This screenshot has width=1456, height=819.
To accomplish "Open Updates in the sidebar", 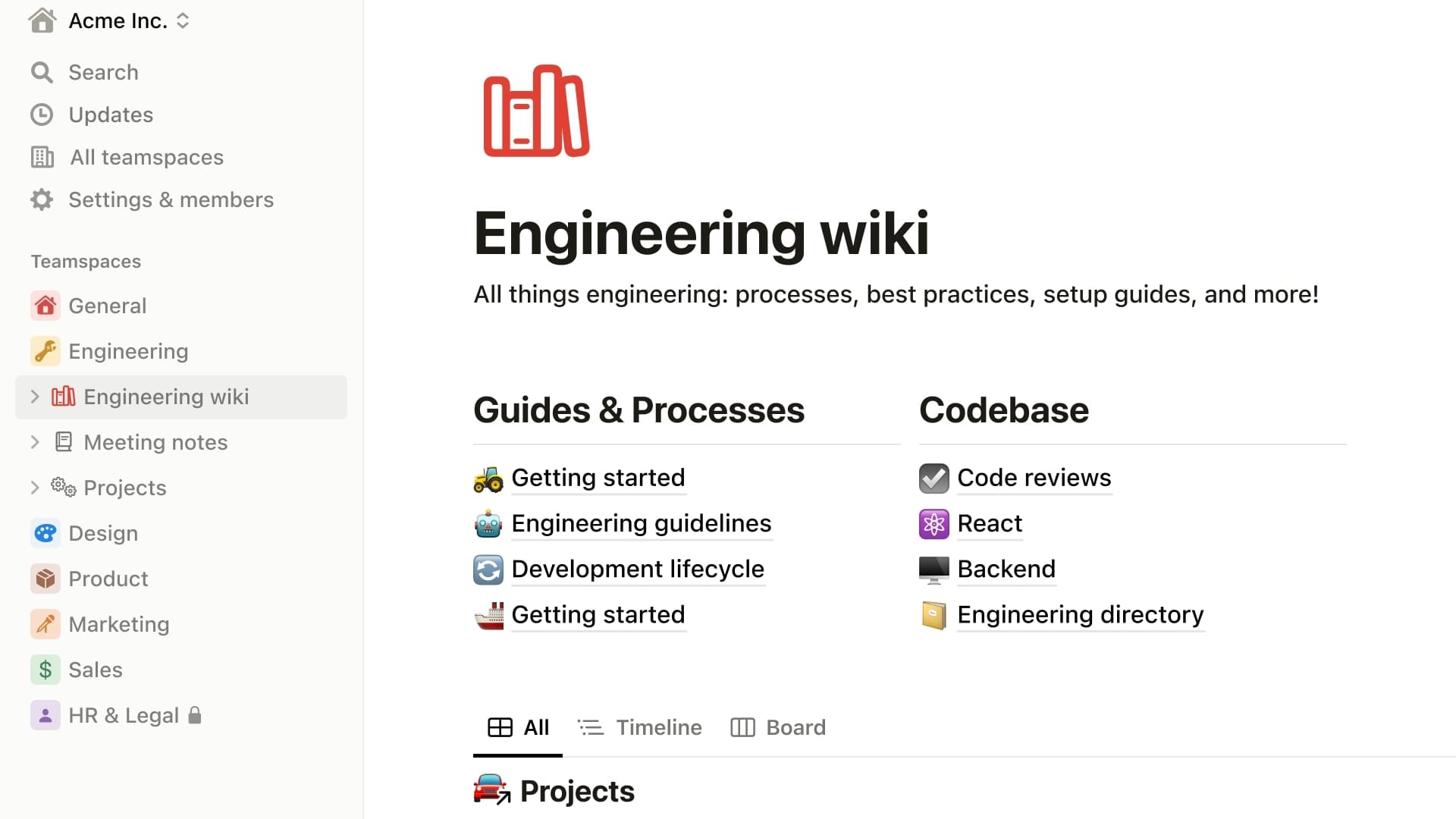I will tap(111, 115).
